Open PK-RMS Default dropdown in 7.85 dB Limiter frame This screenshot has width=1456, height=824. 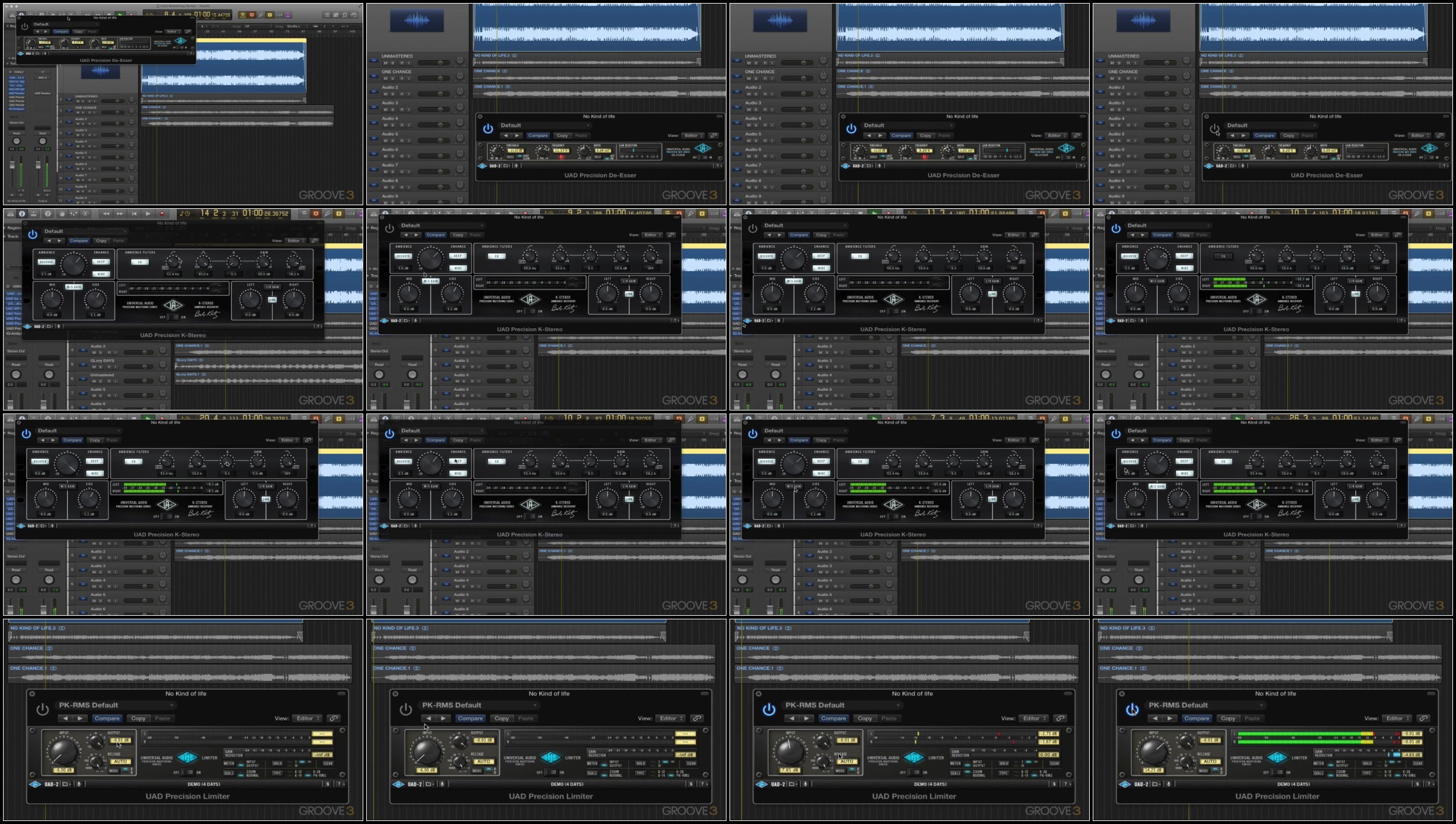pyautogui.click(x=842, y=705)
